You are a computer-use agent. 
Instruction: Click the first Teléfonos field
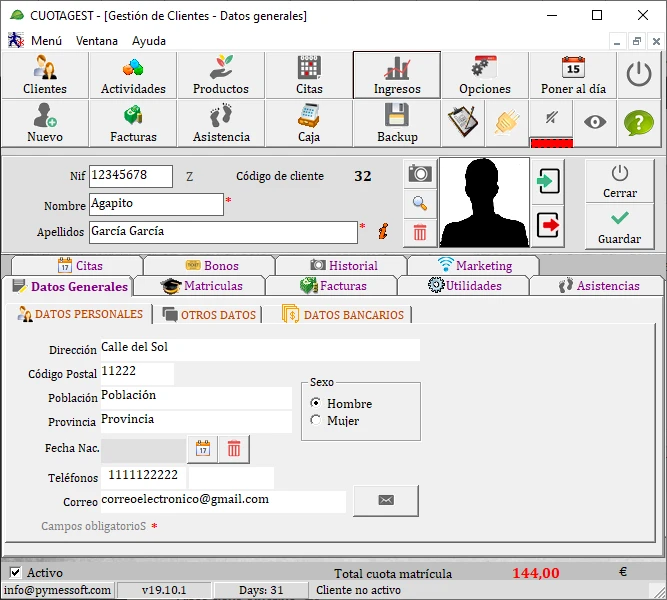(x=143, y=477)
